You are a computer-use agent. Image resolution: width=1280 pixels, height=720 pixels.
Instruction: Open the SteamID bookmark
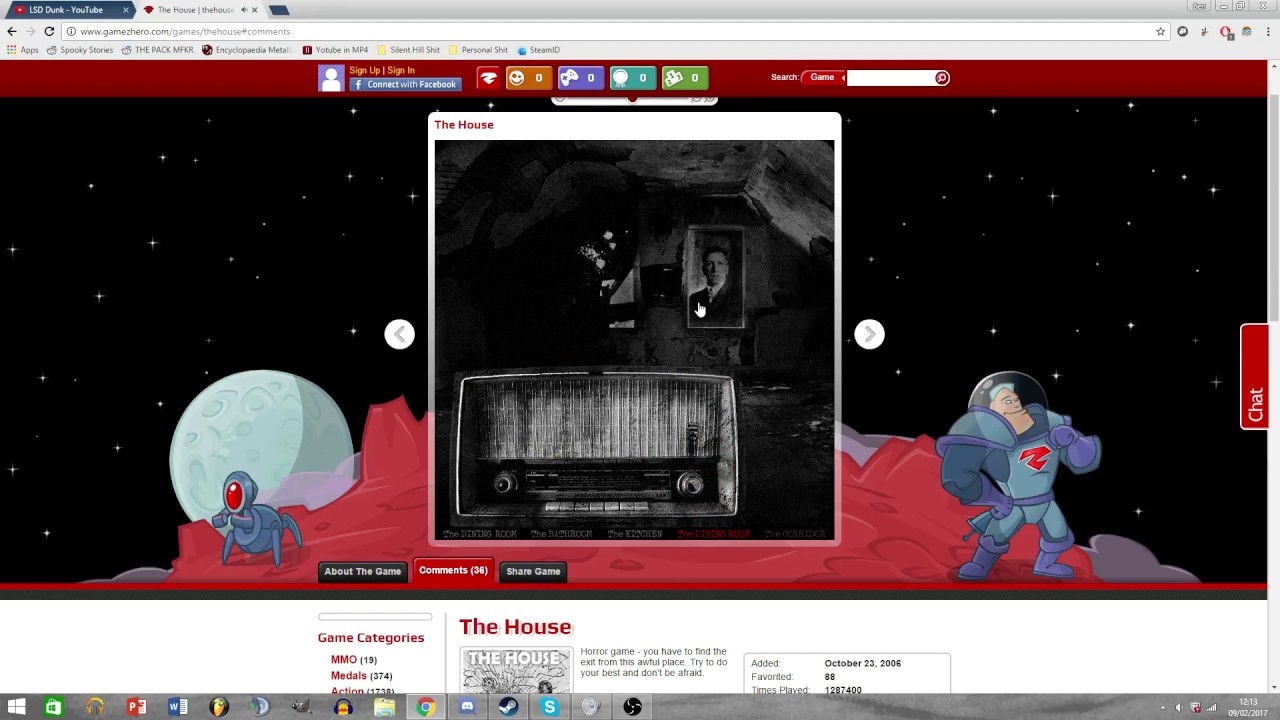click(539, 50)
